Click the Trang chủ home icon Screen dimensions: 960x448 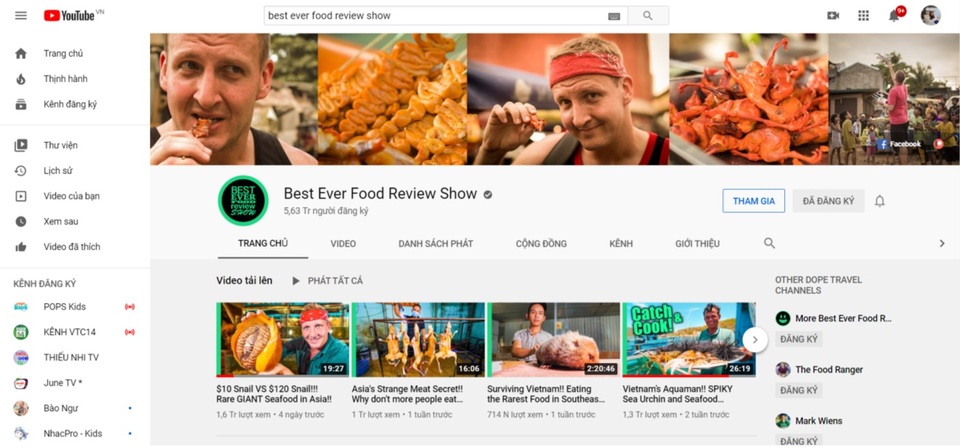[21, 53]
